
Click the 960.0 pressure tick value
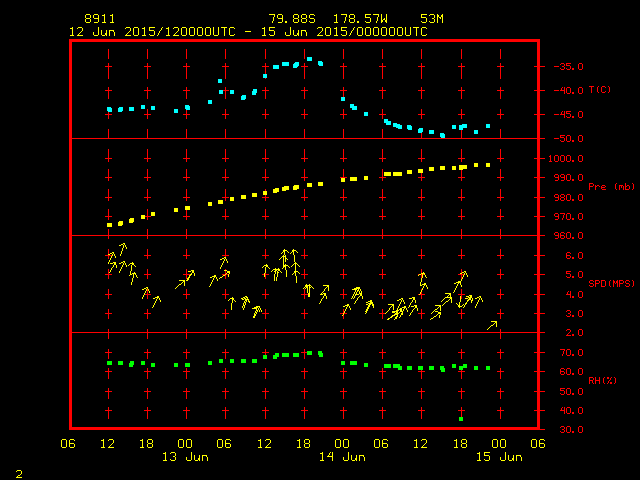[x=563, y=236]
